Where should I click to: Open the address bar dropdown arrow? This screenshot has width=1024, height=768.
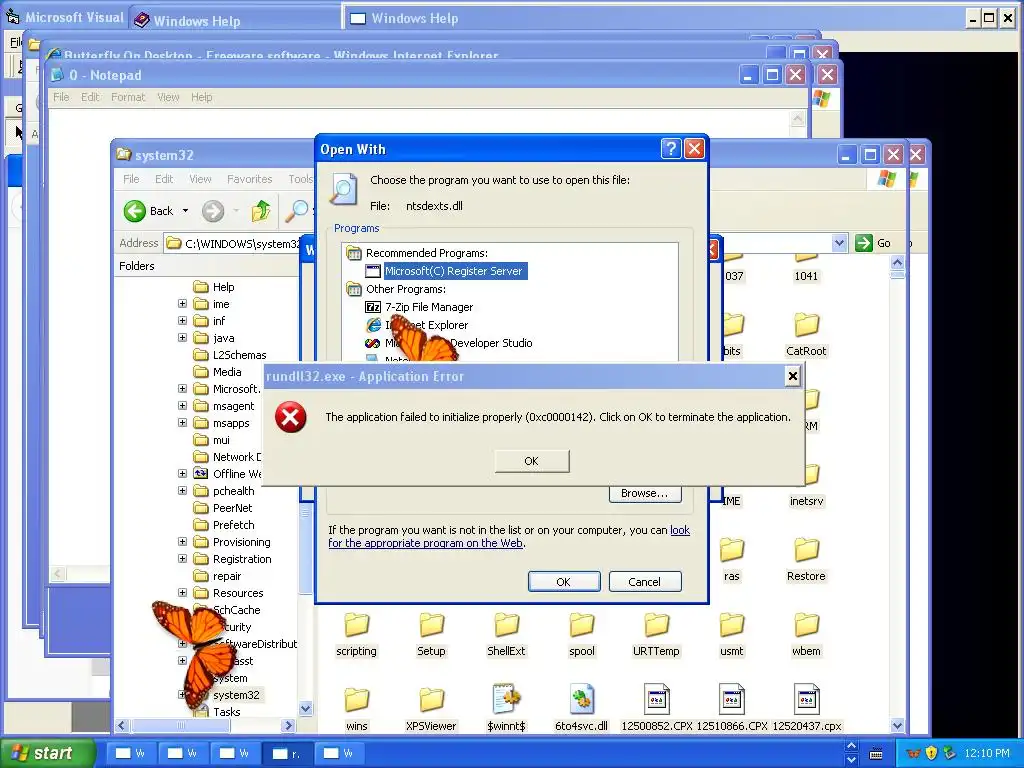click(839, 243)
